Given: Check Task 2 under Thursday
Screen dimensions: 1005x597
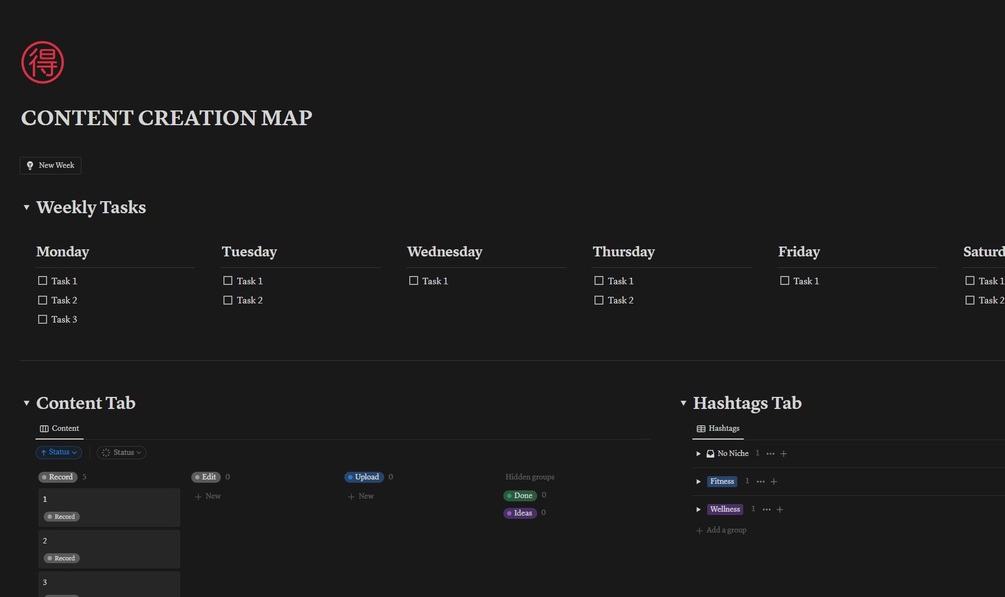Looking at the screenshot, I should tap(598, 300).
